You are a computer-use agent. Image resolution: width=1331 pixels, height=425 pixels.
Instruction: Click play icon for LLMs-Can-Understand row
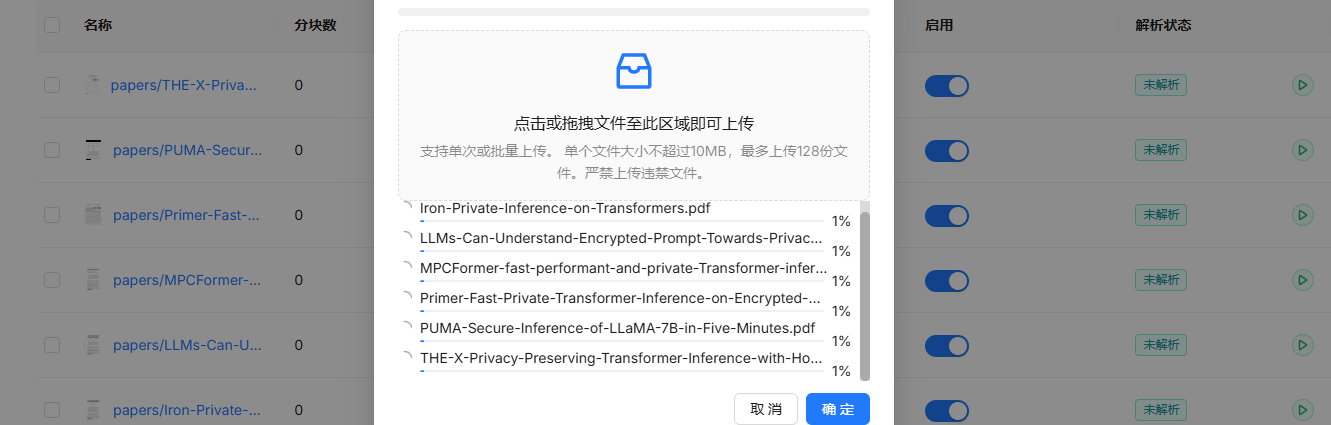tap(1301, 345)
